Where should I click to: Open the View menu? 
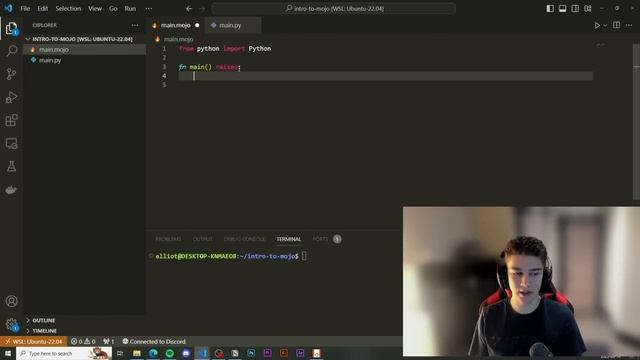95,9
